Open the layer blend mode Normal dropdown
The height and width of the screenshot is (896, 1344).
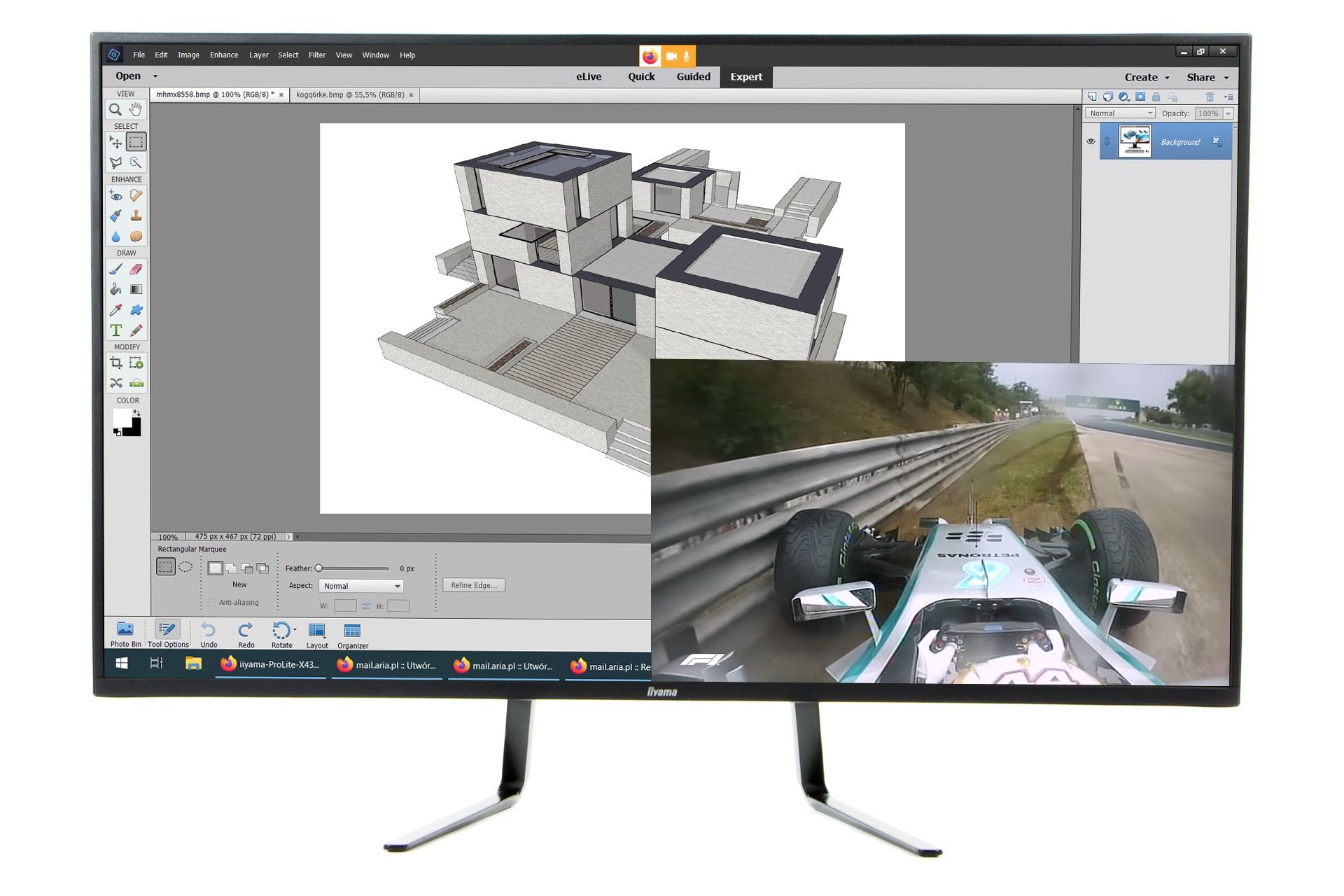click(x=1120, y=113)
